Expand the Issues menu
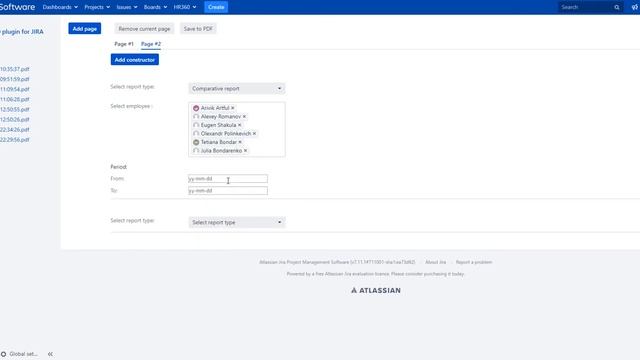640x360 pixels. 127,7
